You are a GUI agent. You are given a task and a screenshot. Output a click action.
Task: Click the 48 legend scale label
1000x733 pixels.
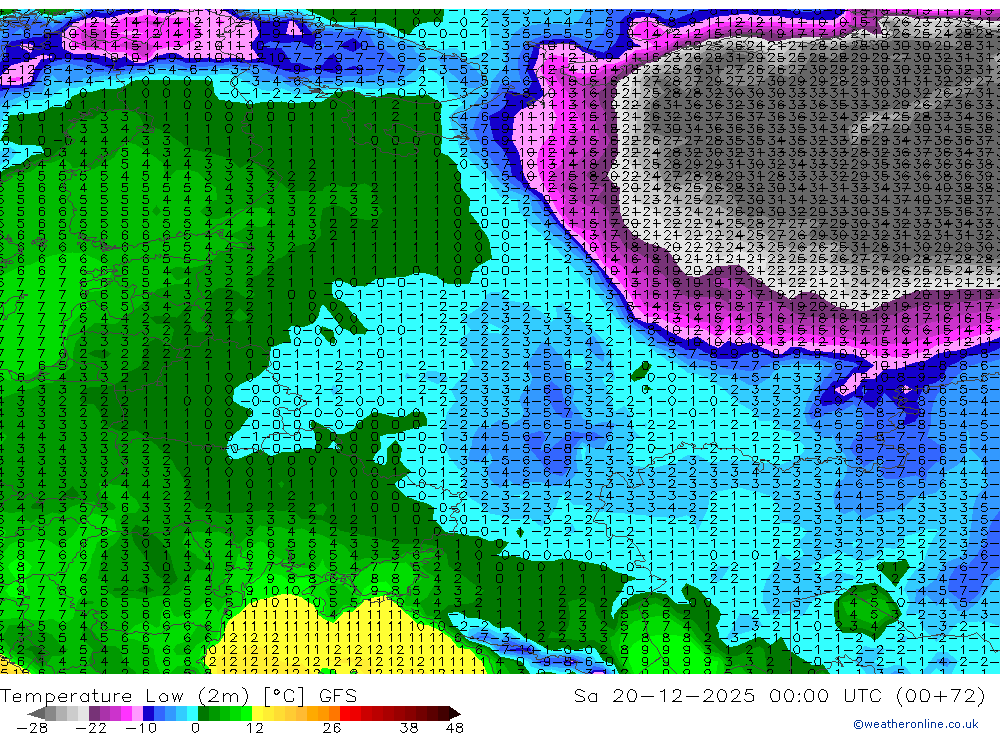coord(455,728)
